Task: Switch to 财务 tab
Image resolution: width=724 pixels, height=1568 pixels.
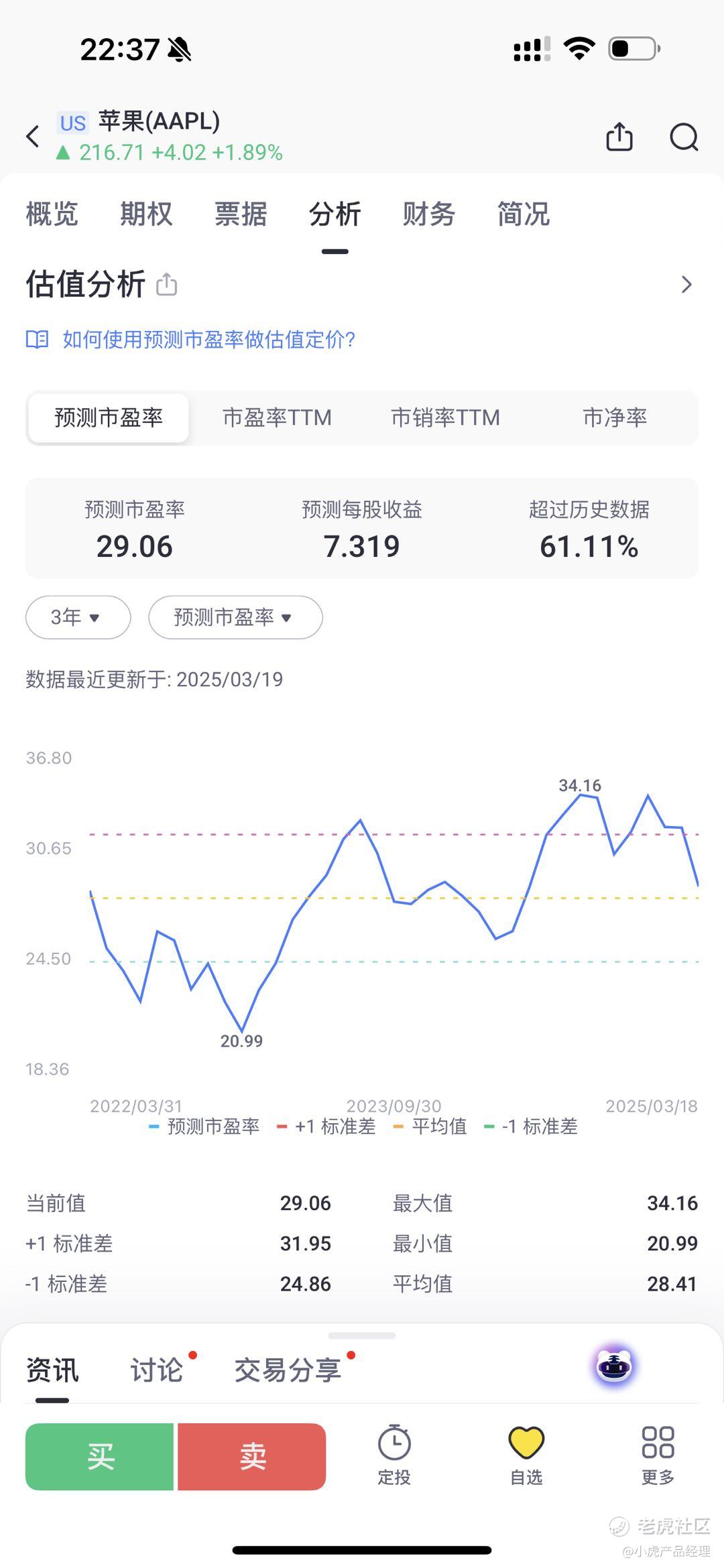Action: (x=429, y=214)
